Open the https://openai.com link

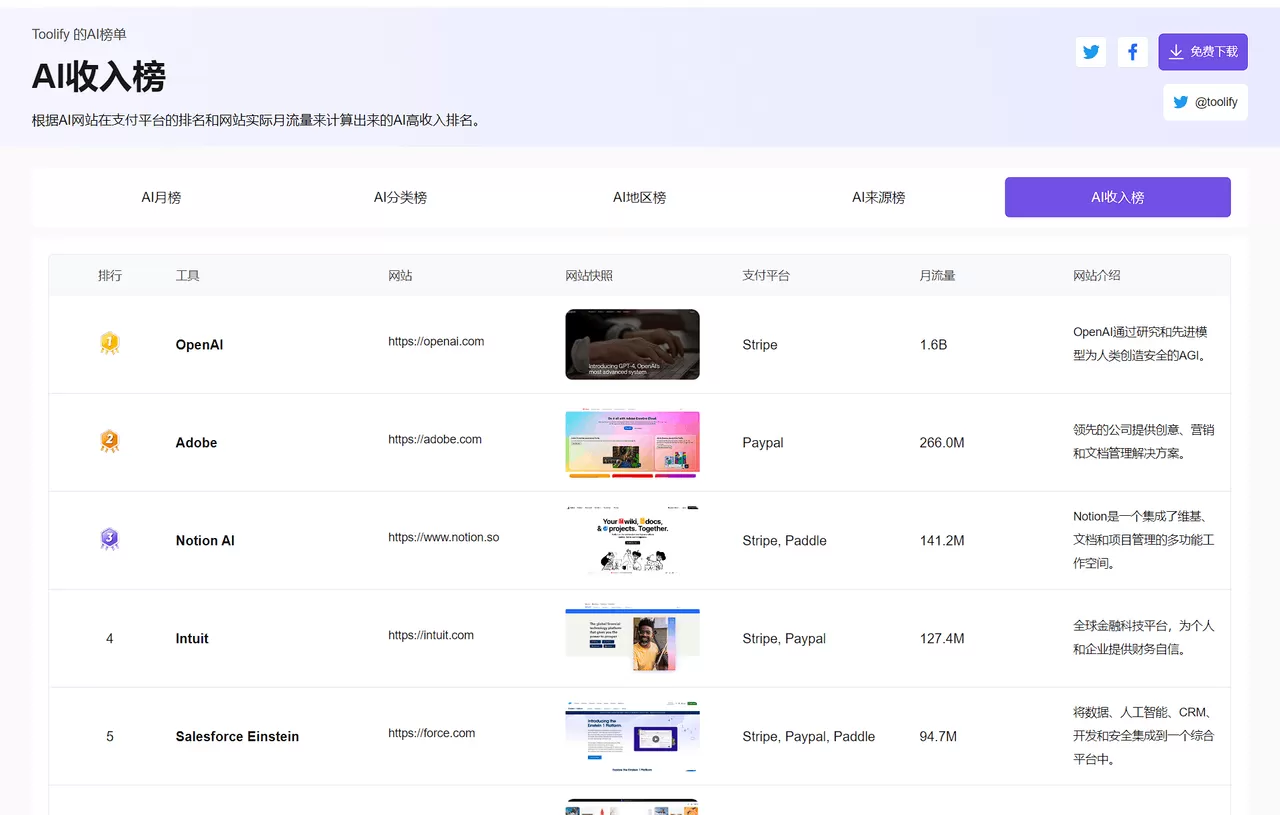click(x=436, y=341)
